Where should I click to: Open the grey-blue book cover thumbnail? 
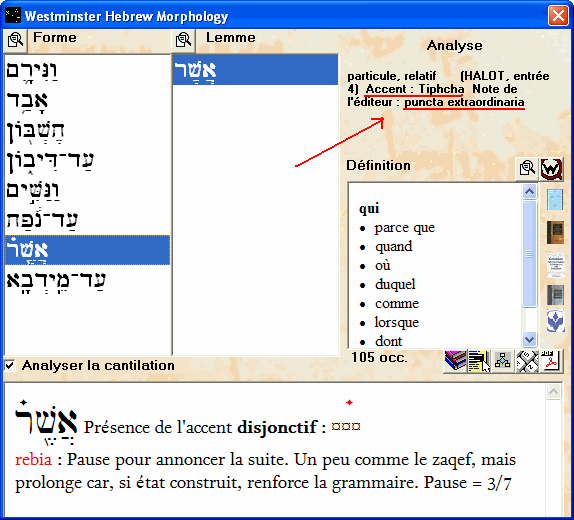555,295
